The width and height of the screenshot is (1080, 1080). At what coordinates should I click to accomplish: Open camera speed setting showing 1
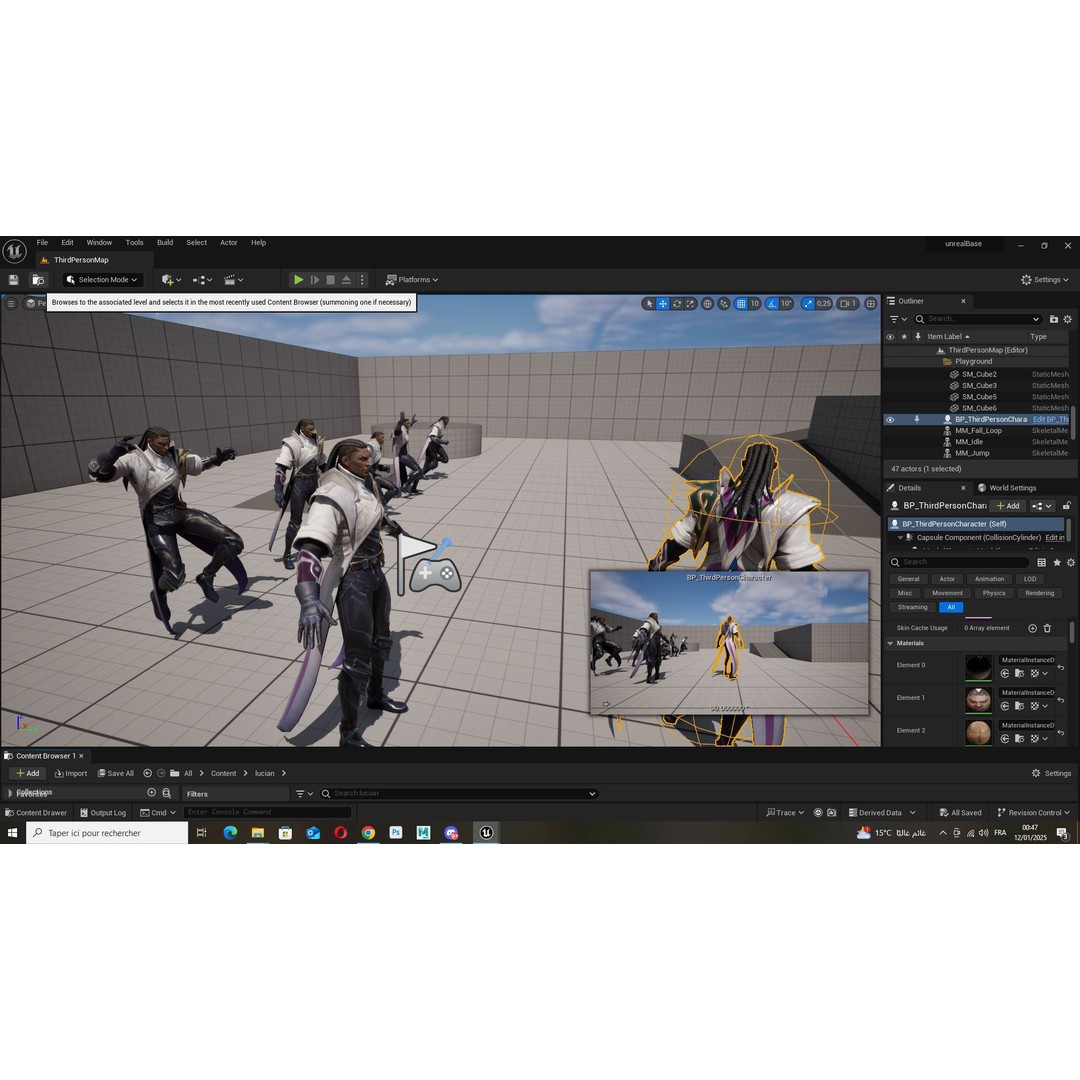[x=848, y=304]
